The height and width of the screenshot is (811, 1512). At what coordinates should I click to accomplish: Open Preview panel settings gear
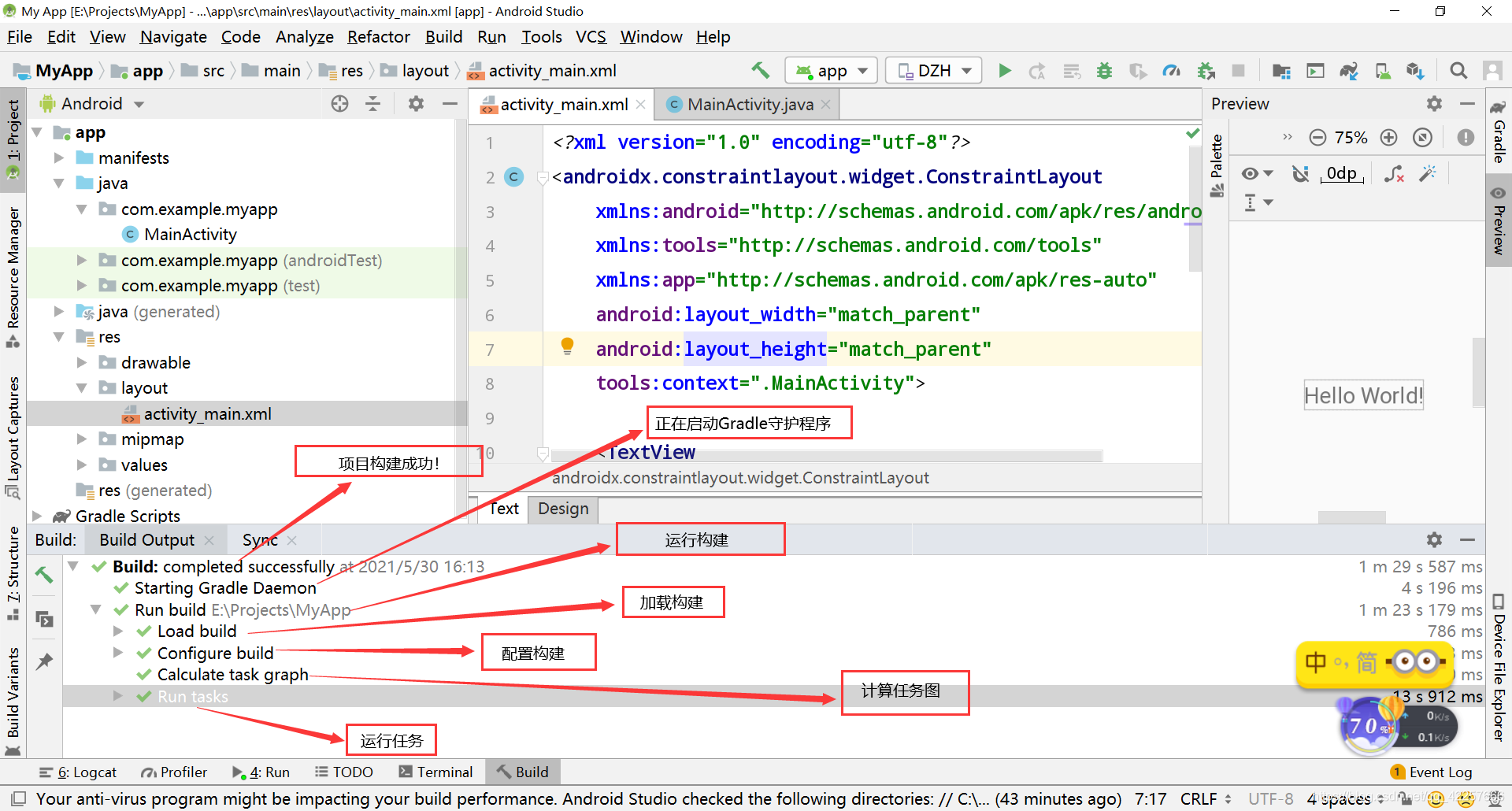point(1434,104)
